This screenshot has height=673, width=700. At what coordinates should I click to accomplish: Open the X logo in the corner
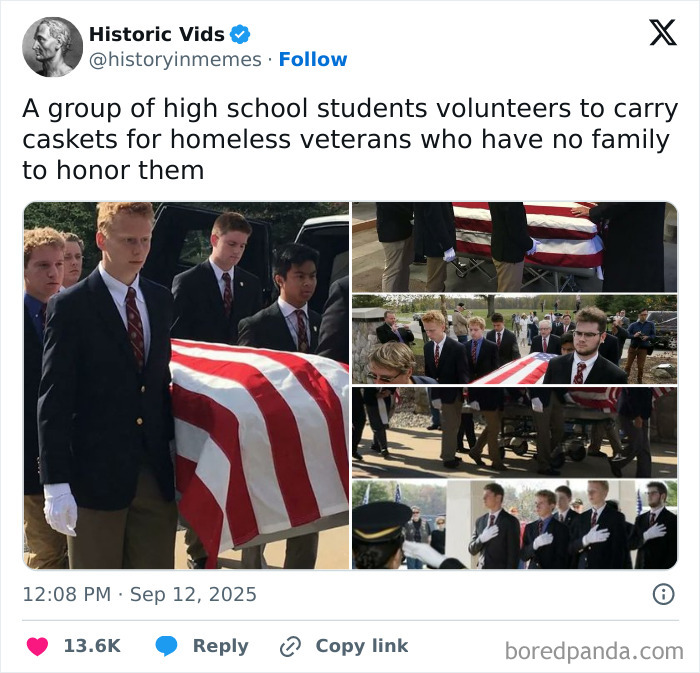663,32
